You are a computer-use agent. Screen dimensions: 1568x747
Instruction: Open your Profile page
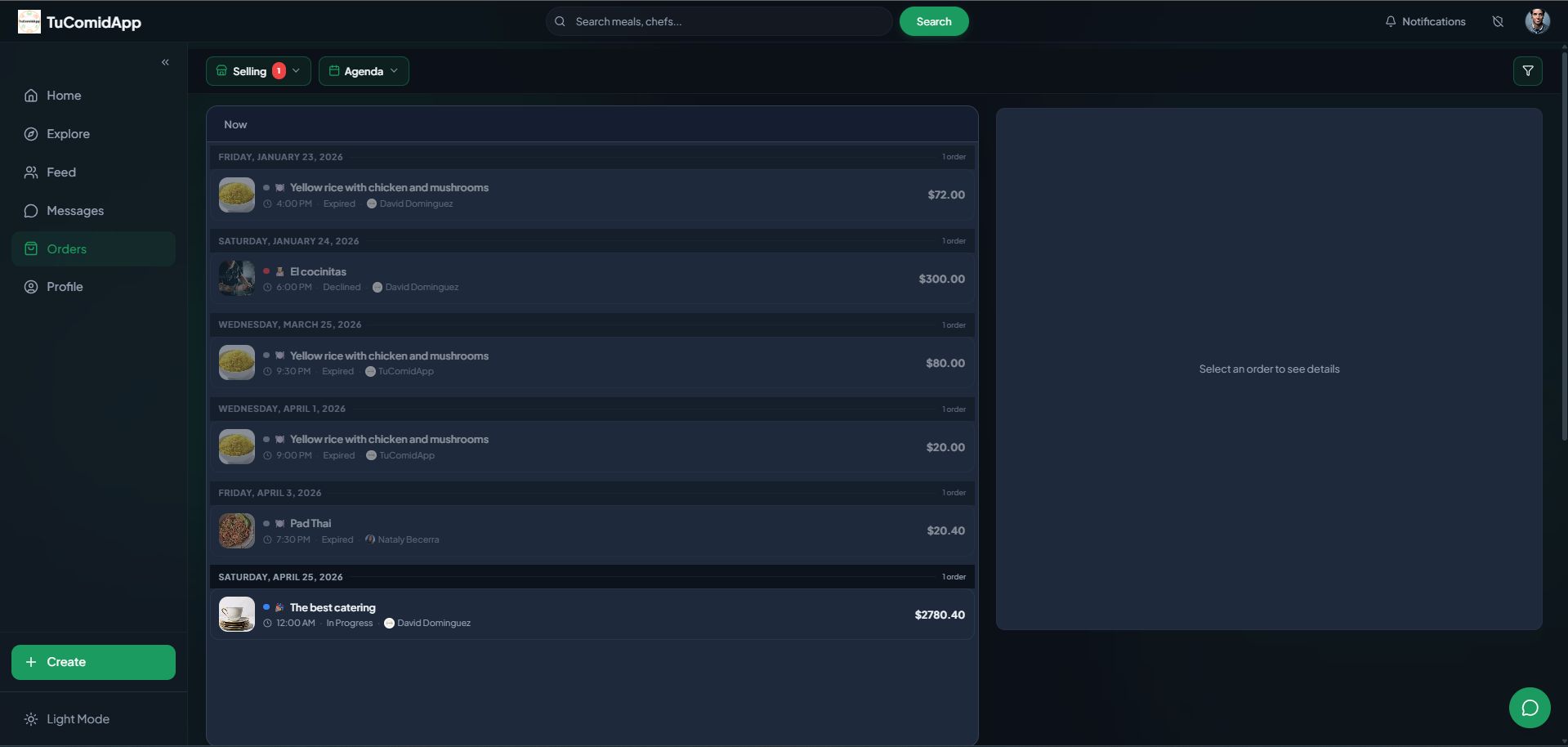[65, 286]
